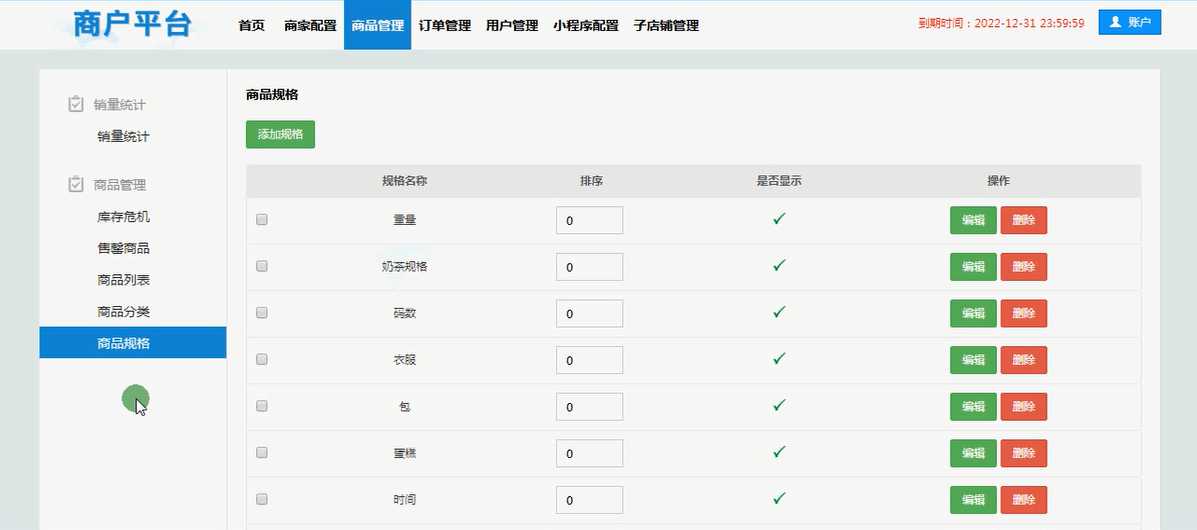Check the checkbox for 重量 row
This screenshot has height=530, width=1197.
(x=262, y=220)
